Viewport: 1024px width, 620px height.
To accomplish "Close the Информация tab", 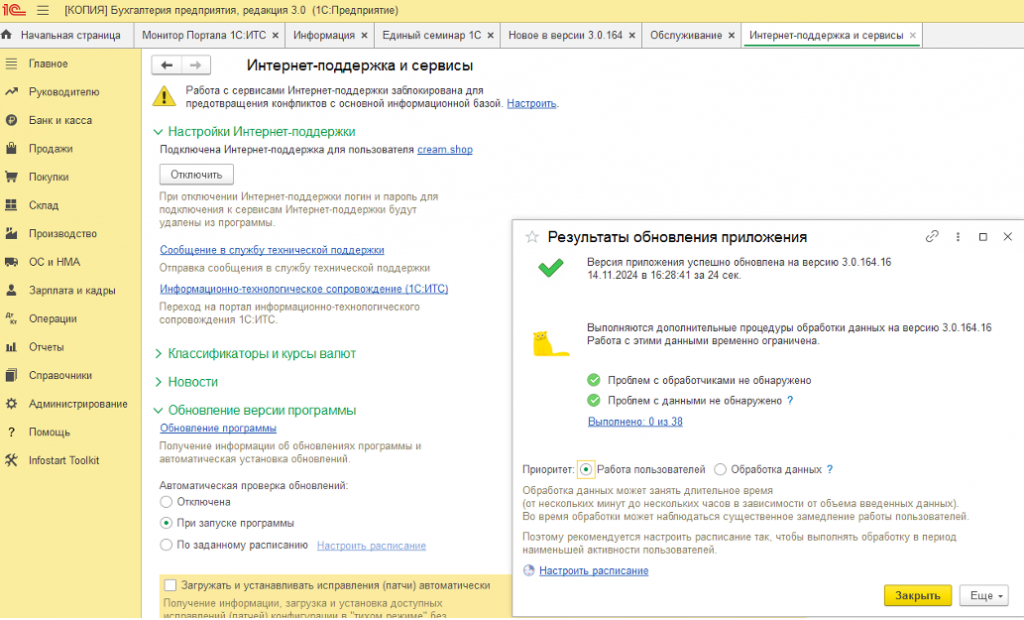I will click(364, 35).
